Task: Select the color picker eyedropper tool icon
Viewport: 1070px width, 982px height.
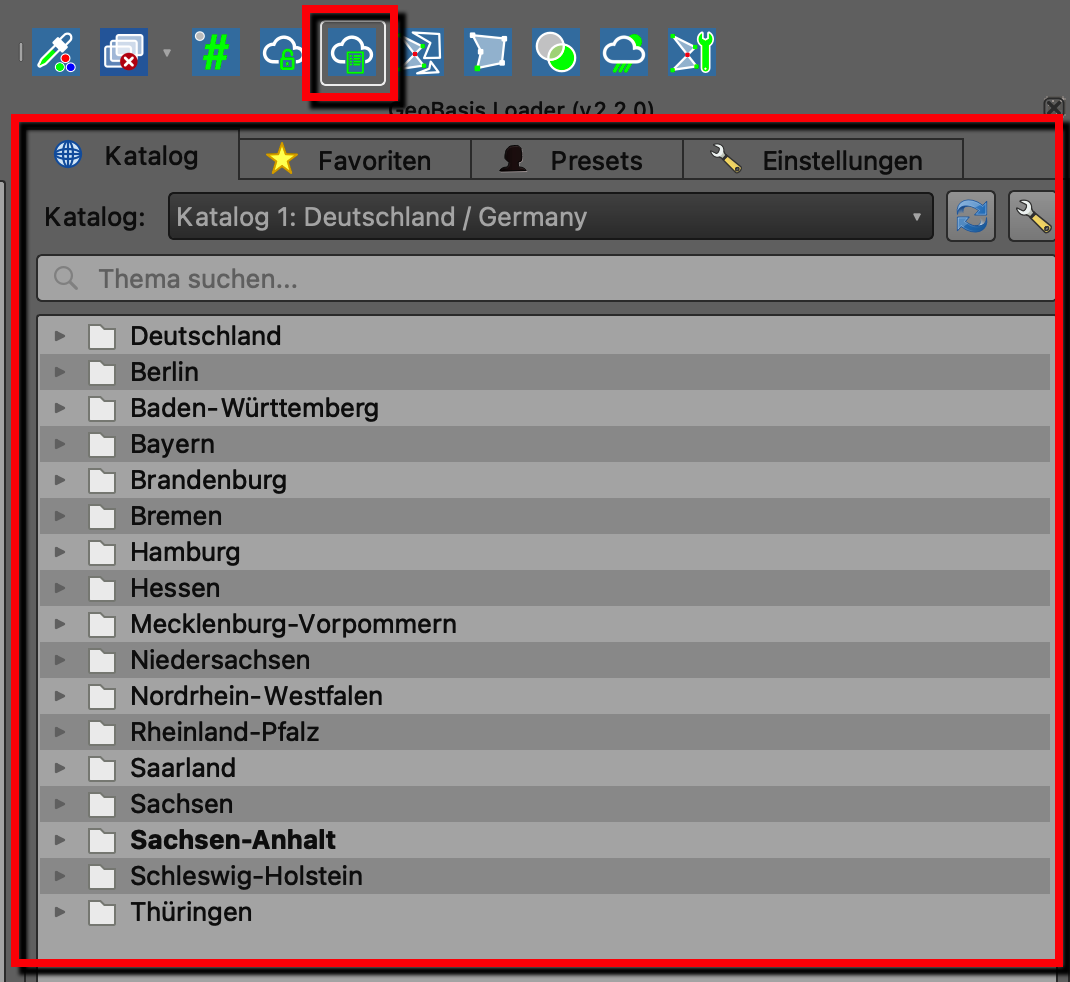Action: (x=56, y=52)
